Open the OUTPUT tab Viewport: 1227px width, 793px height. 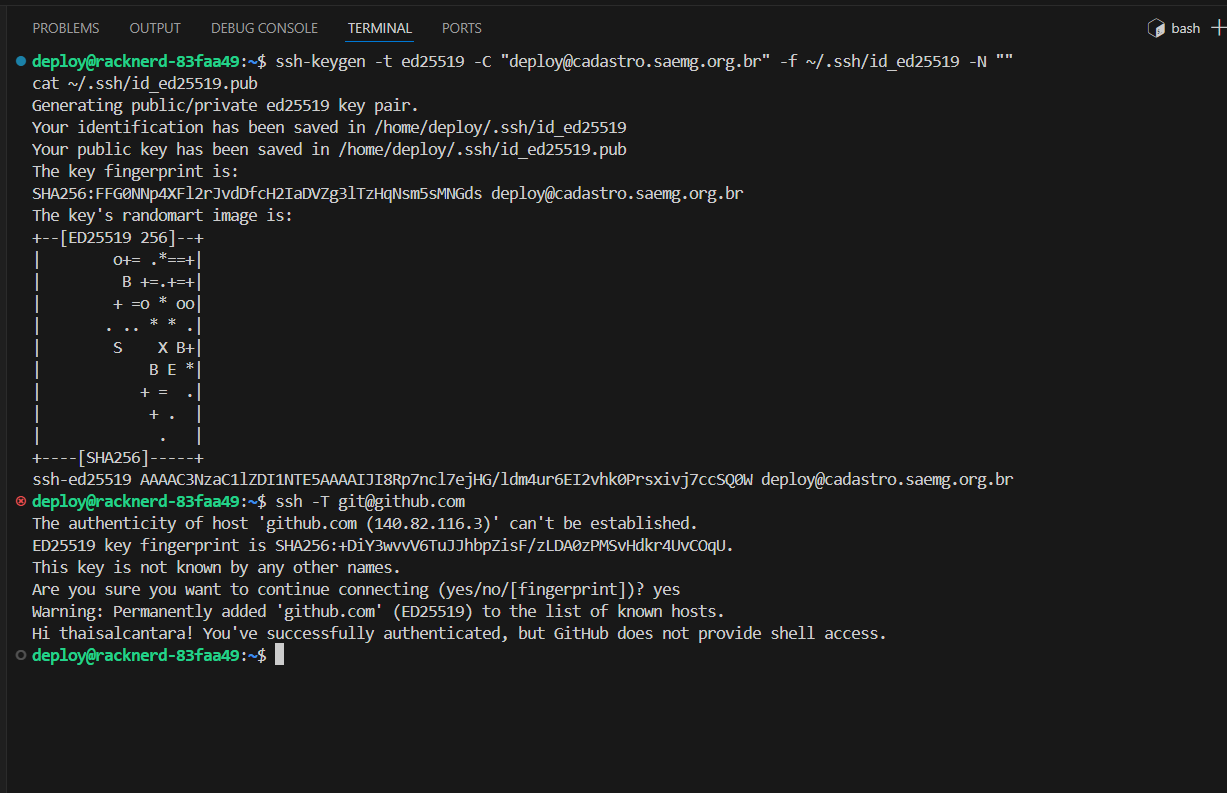click(155, 28)
